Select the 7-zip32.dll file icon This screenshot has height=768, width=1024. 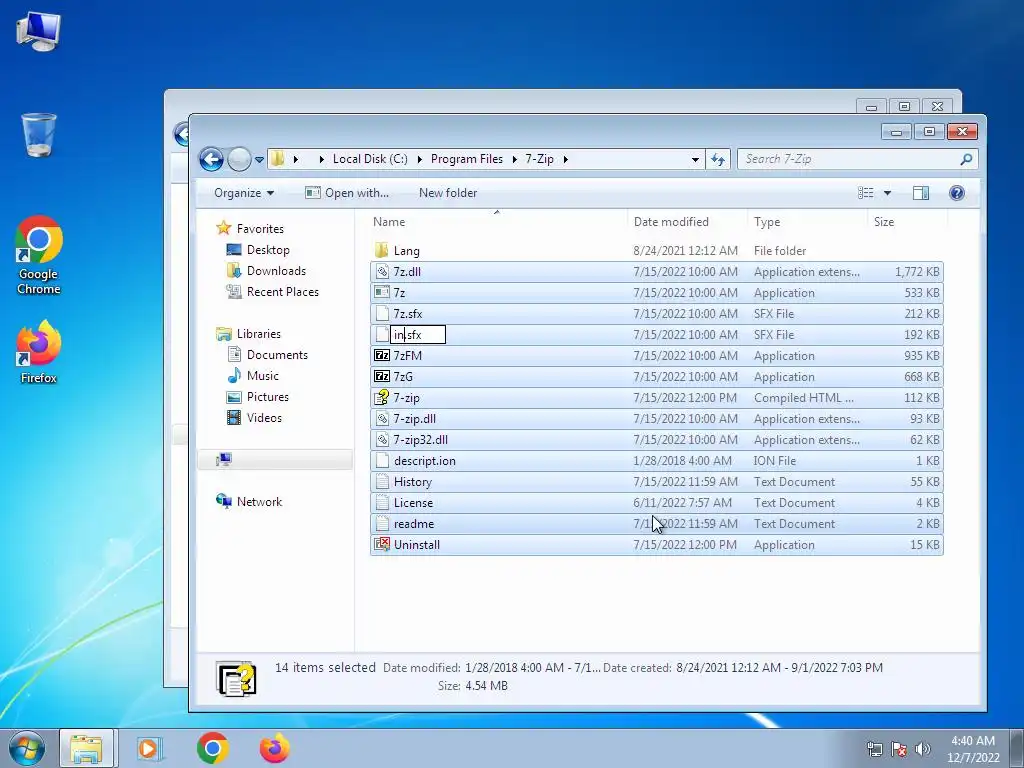pos(382,440)
